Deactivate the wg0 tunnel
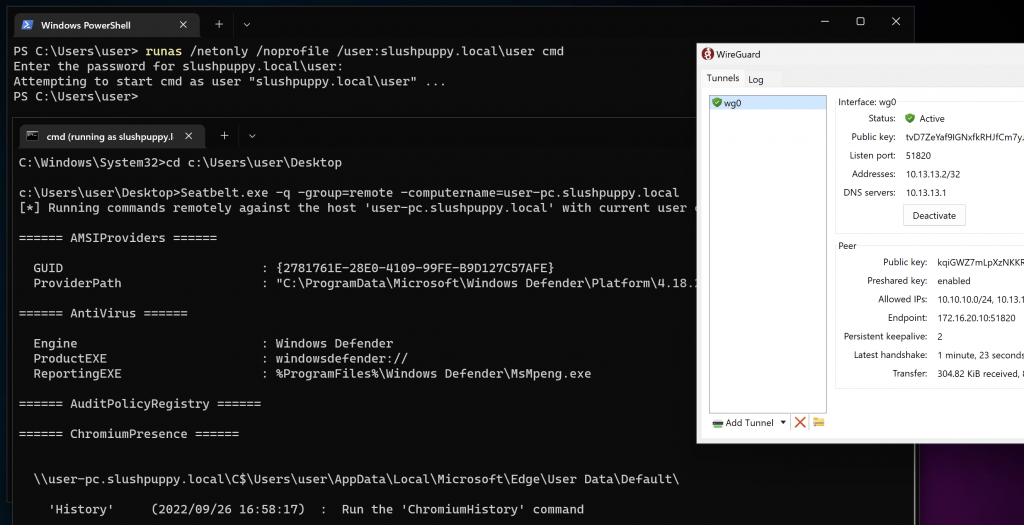Viewport: 1024px width, 525px height. tap(934, 215)
